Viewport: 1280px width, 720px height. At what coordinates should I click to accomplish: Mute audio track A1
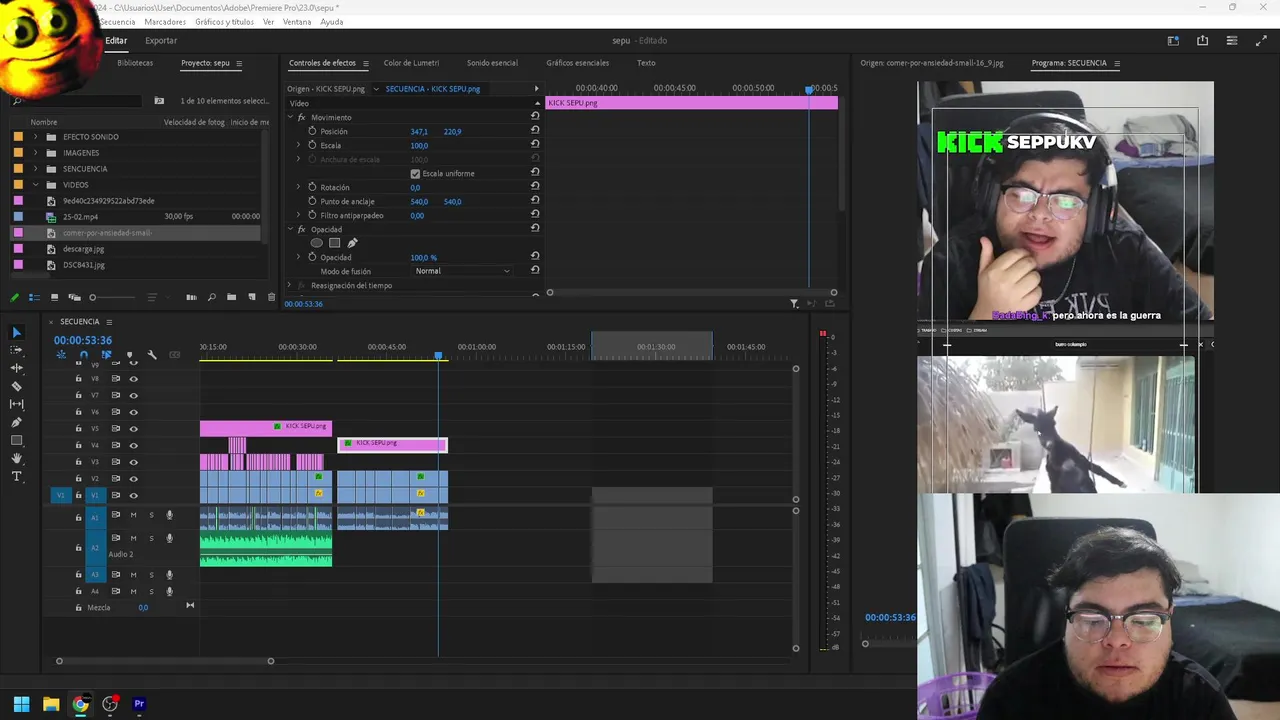point(133,515)
